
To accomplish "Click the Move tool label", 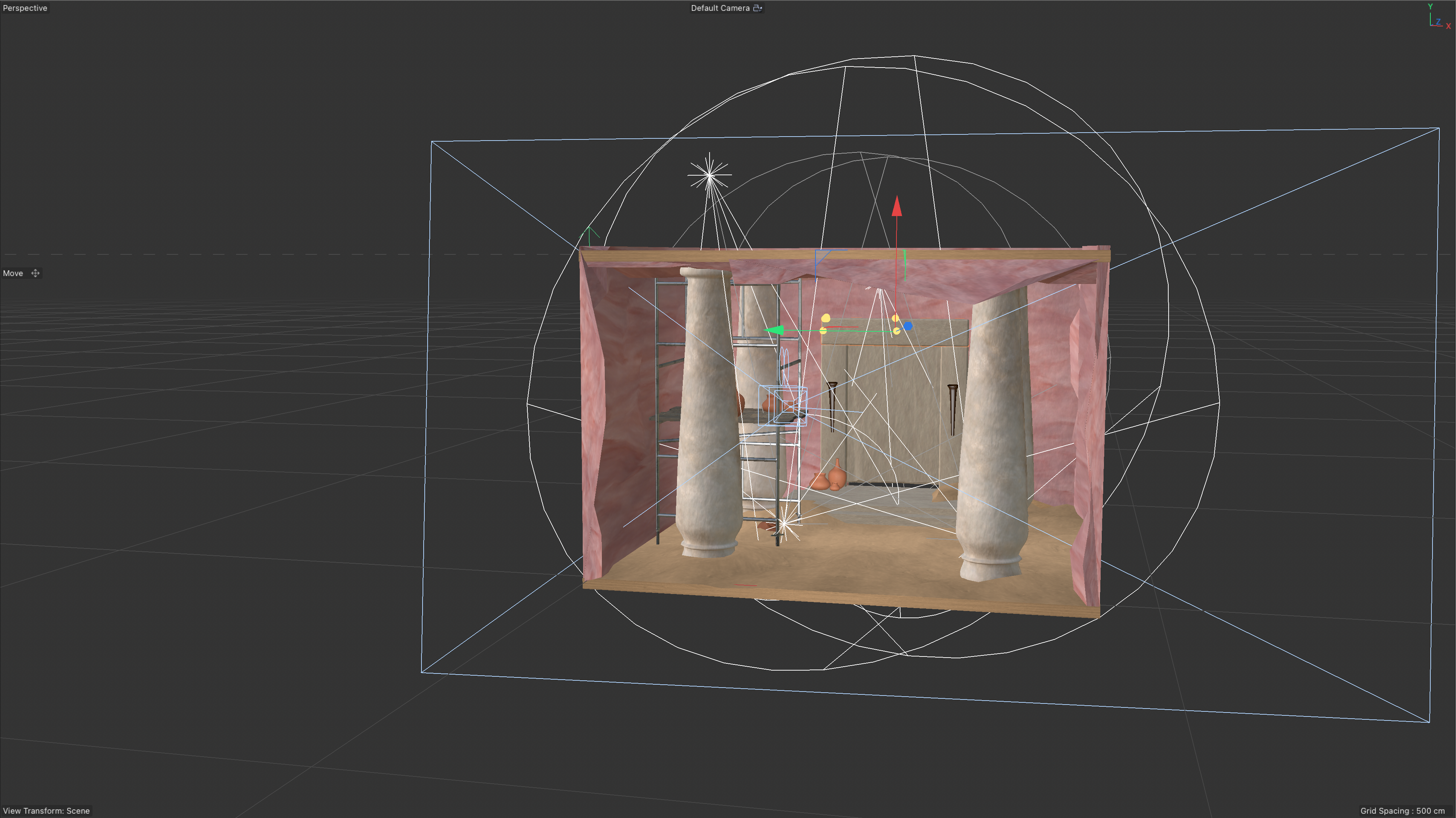I will pyautogui.click(x=13, y=274).
